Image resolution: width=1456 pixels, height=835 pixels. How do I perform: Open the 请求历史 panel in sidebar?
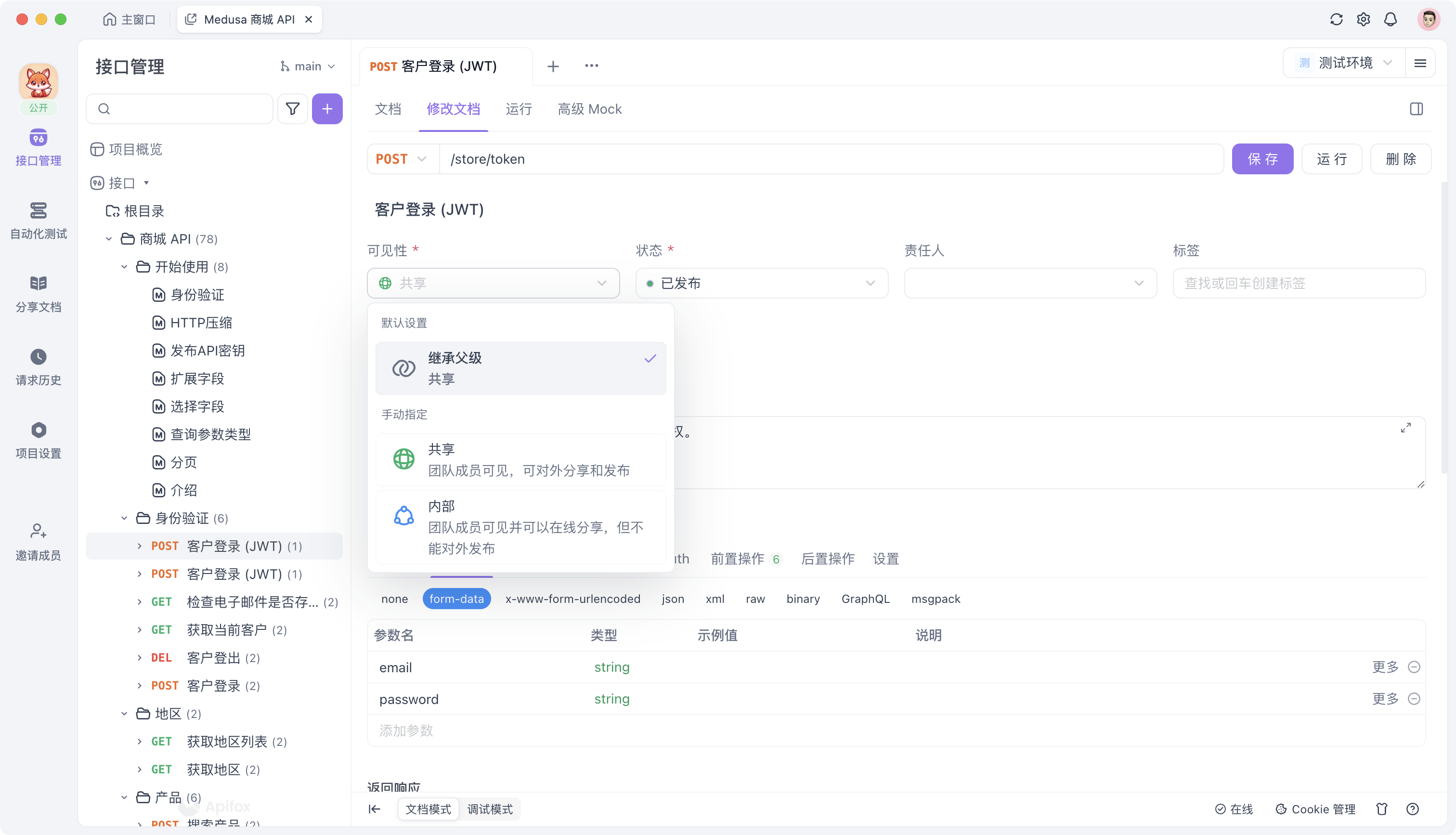[x=38, y=367]
